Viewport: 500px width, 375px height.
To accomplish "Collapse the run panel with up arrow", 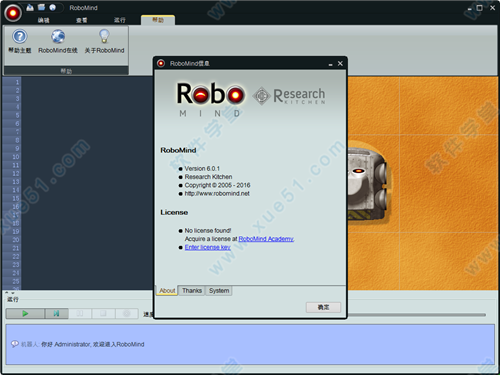I will pyautogui.click(x=7, y=293).
